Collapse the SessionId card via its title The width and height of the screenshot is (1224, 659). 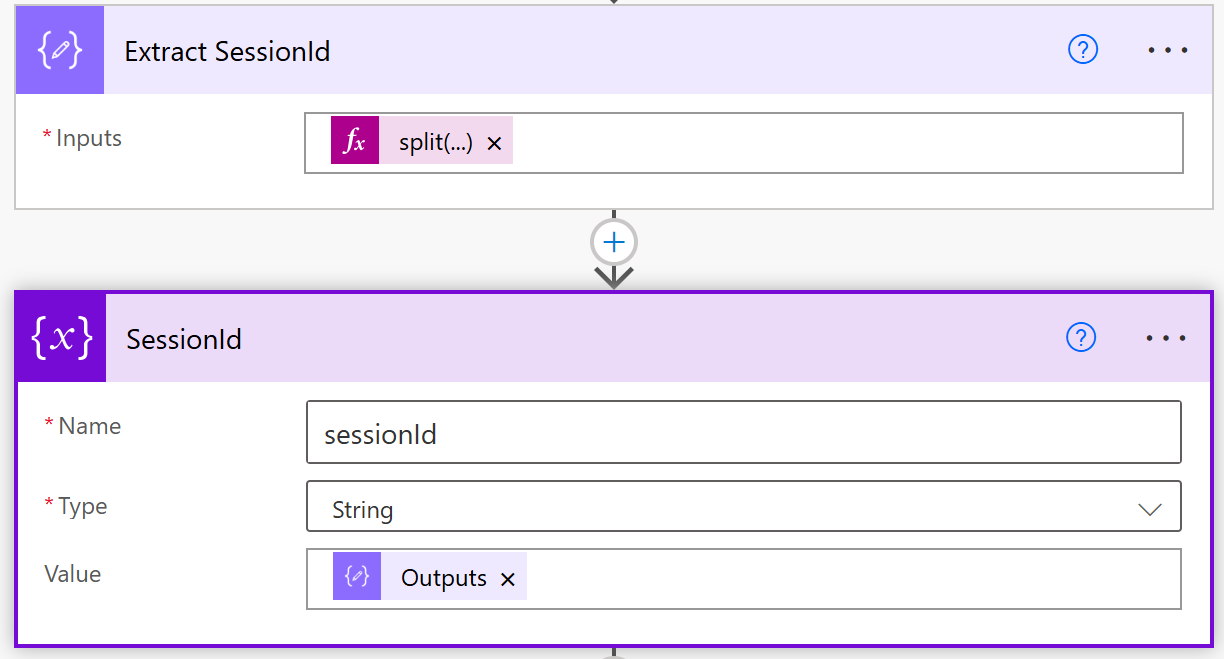184,339
